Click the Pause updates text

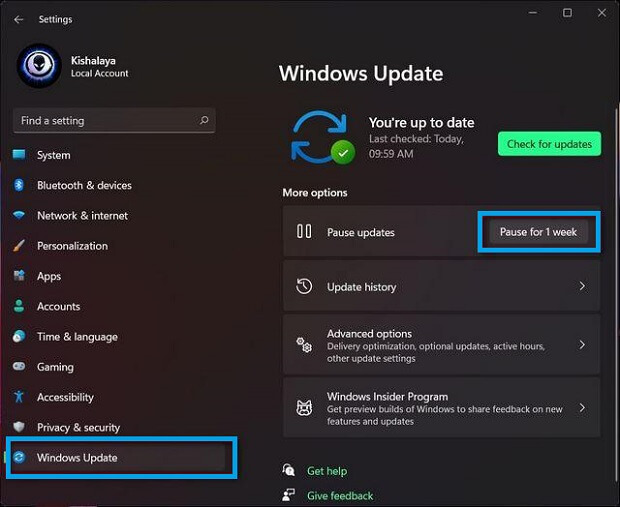pos(361,233)
